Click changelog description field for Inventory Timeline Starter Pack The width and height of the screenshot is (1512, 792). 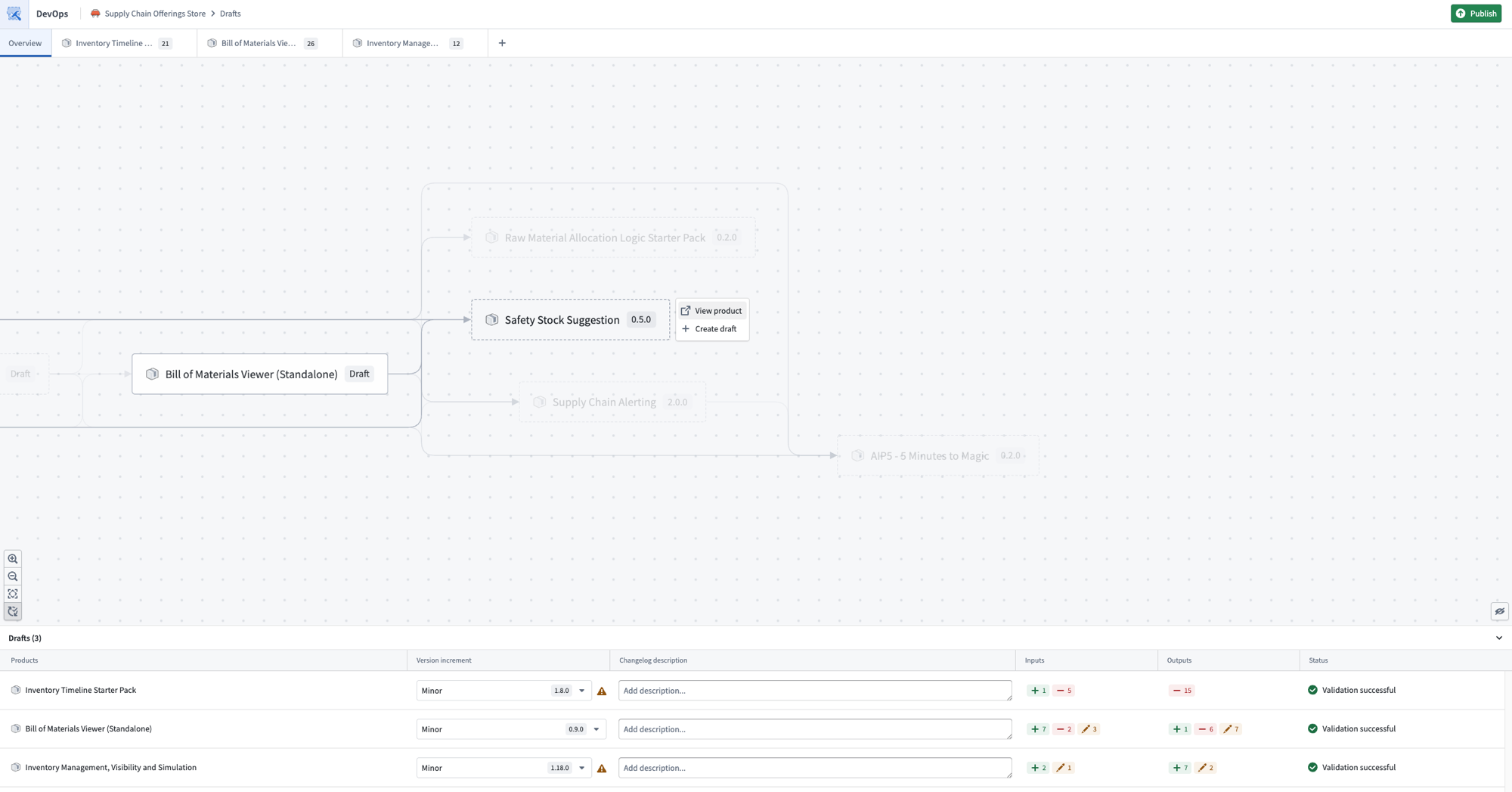[x=815, y=691]
